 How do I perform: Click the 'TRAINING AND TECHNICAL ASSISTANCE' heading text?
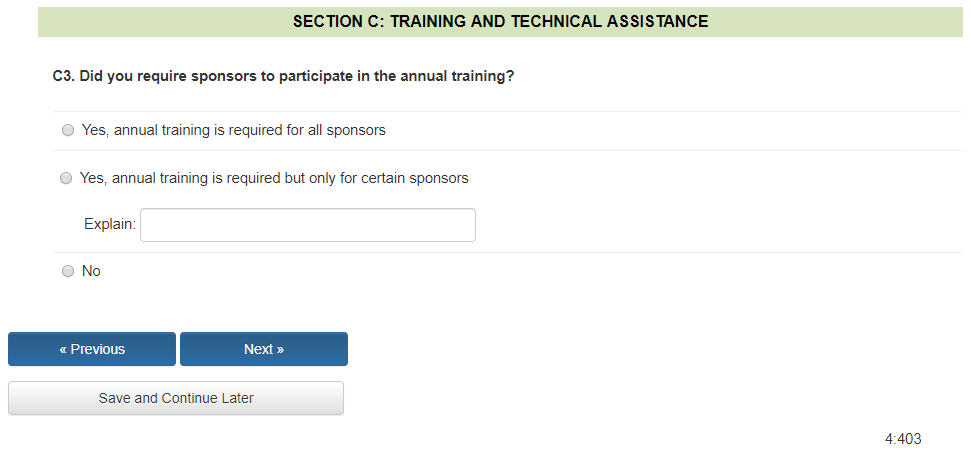[x=549, y=21]
